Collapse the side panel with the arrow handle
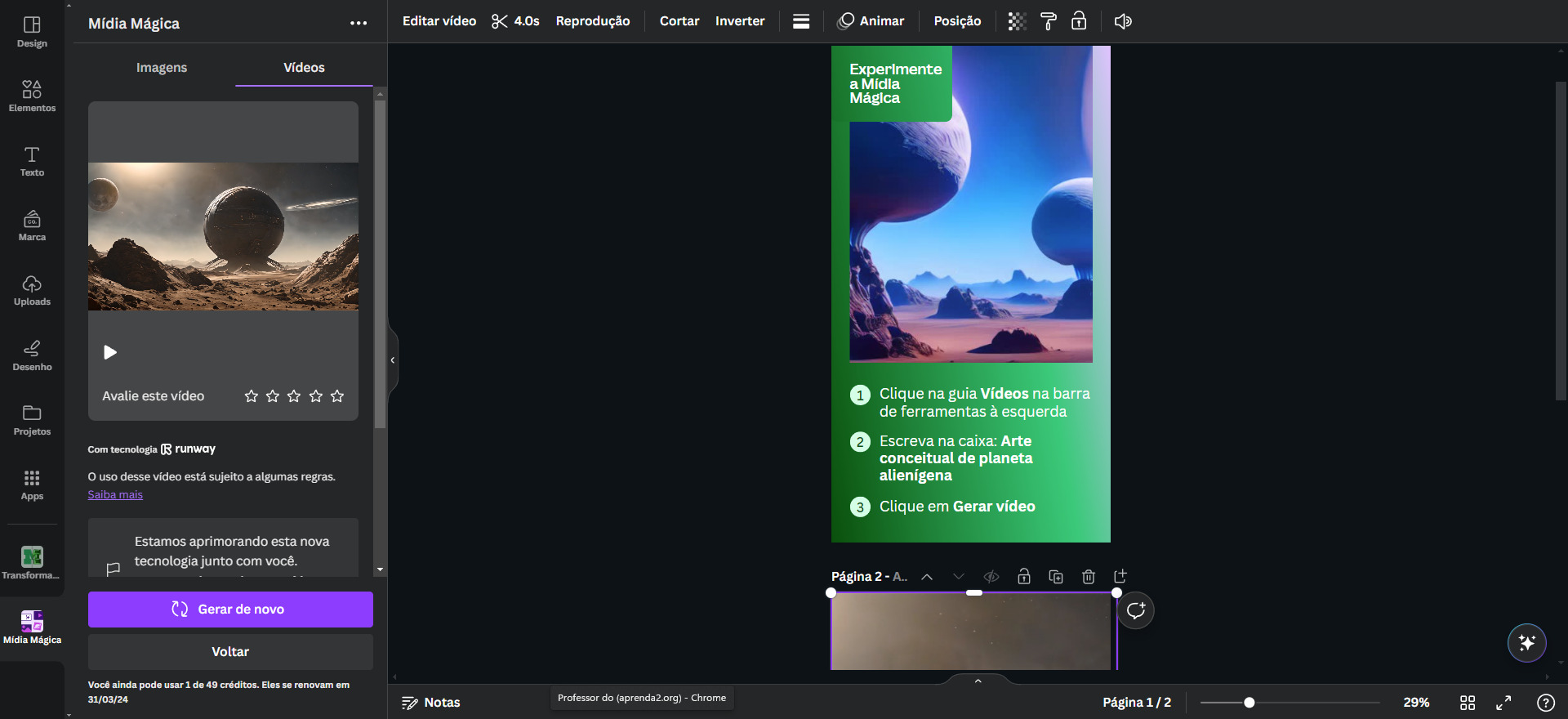Image resolution: width=1568 pixels, height=719 pixels. (393, 360)
